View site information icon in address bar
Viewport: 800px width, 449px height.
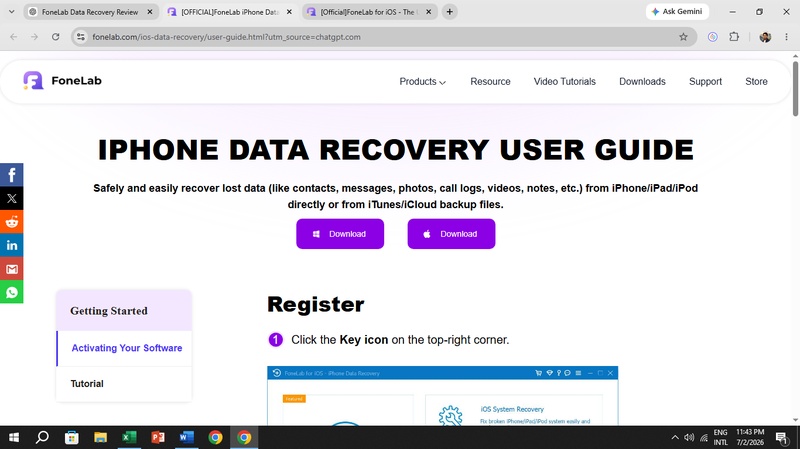(x=81, y=37)
